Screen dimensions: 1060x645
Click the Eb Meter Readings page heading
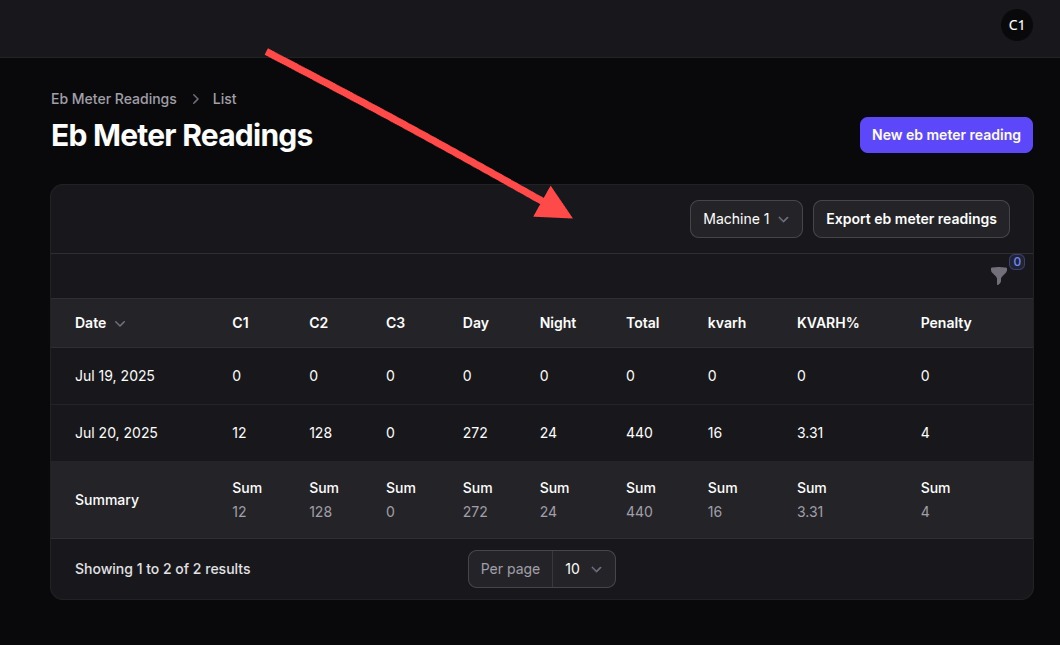point(182,135)
